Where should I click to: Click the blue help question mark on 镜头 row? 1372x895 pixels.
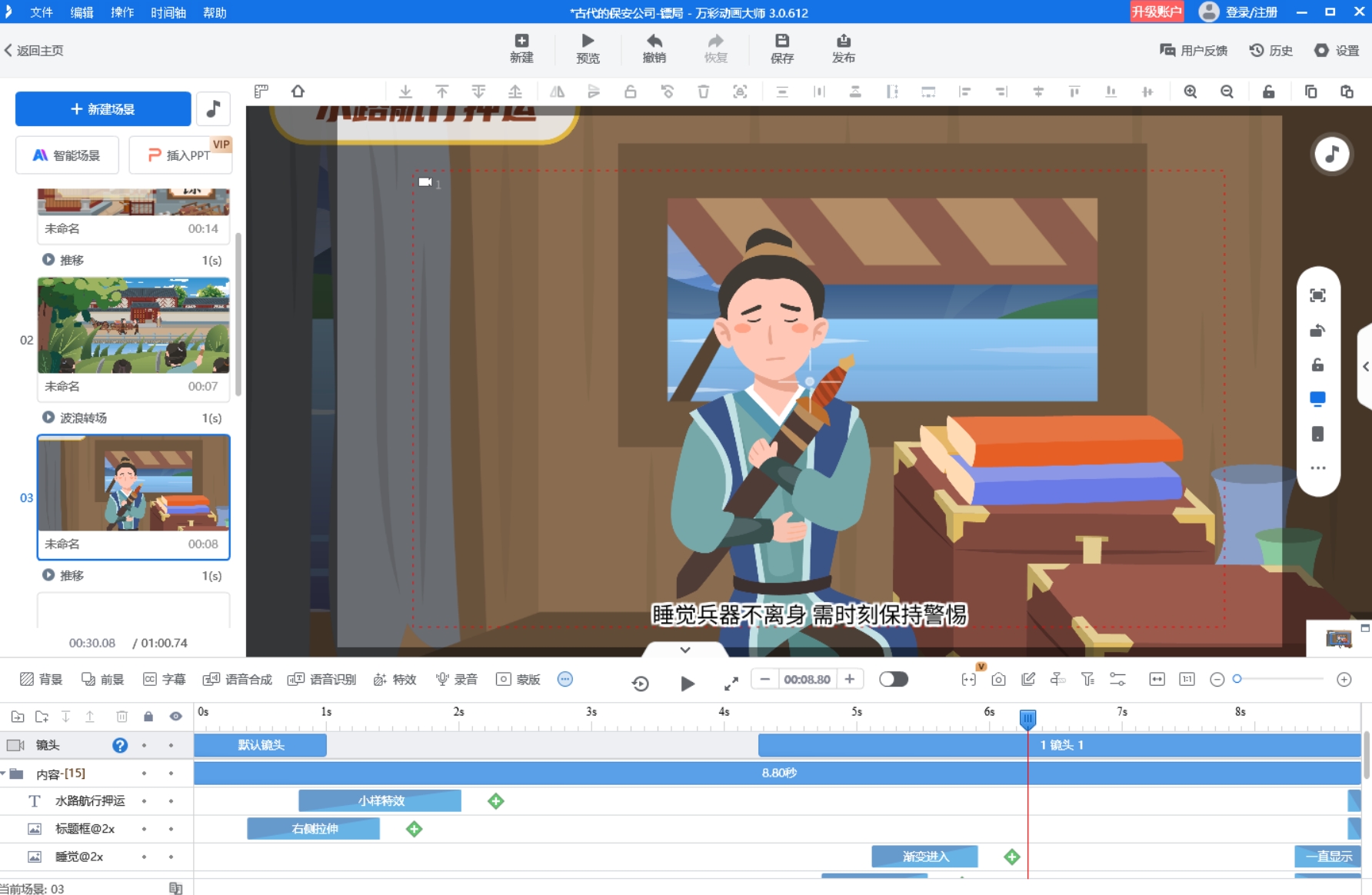pyautogui.click(x=120, y=745)
